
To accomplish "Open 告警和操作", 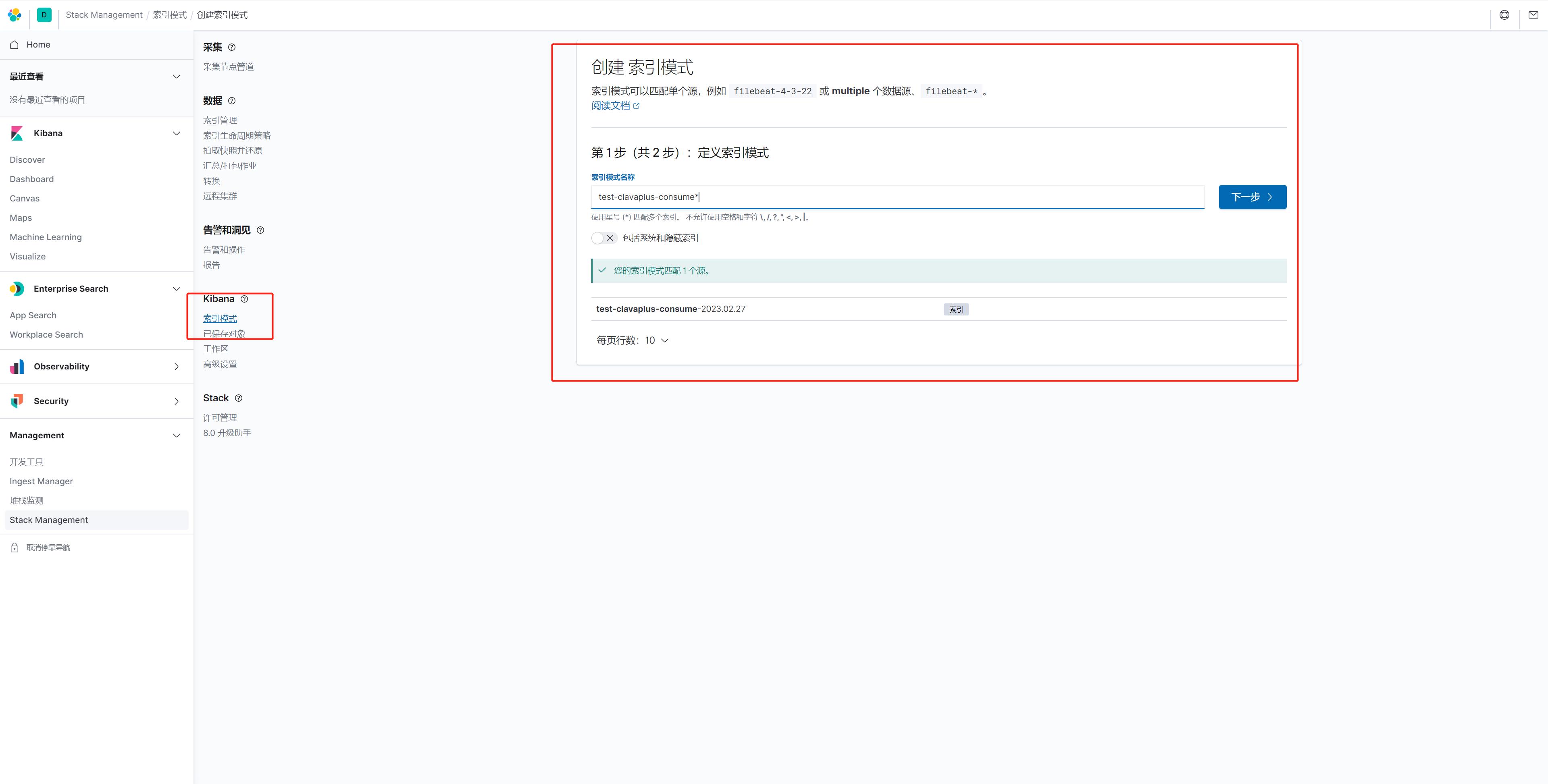I will click(x=224, y=249).
